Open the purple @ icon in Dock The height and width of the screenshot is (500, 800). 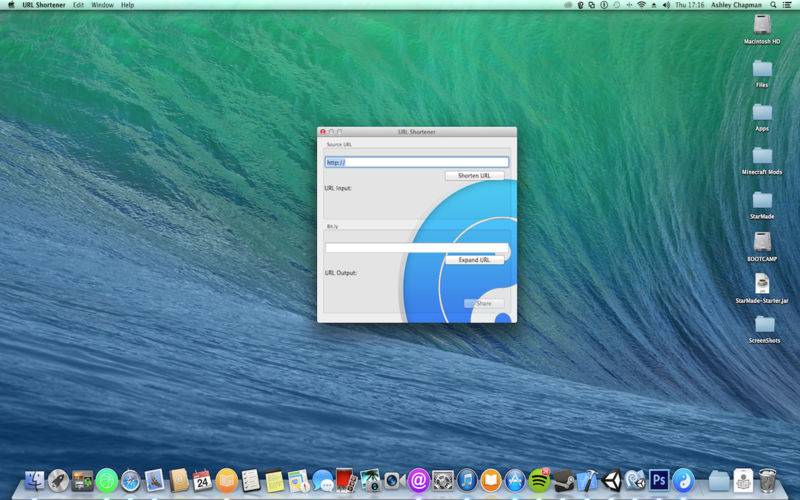click(418, 481)
